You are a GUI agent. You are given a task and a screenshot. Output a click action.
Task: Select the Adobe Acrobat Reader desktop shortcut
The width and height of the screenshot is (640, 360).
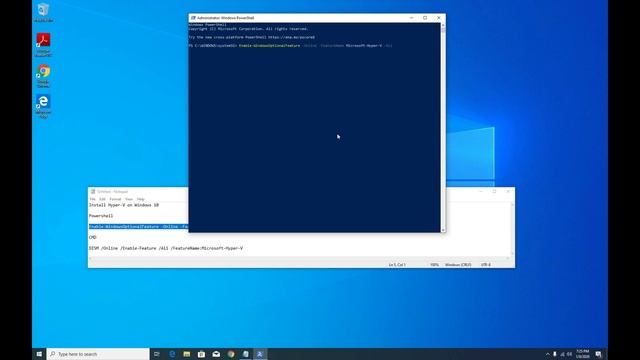tap(43, 44)
